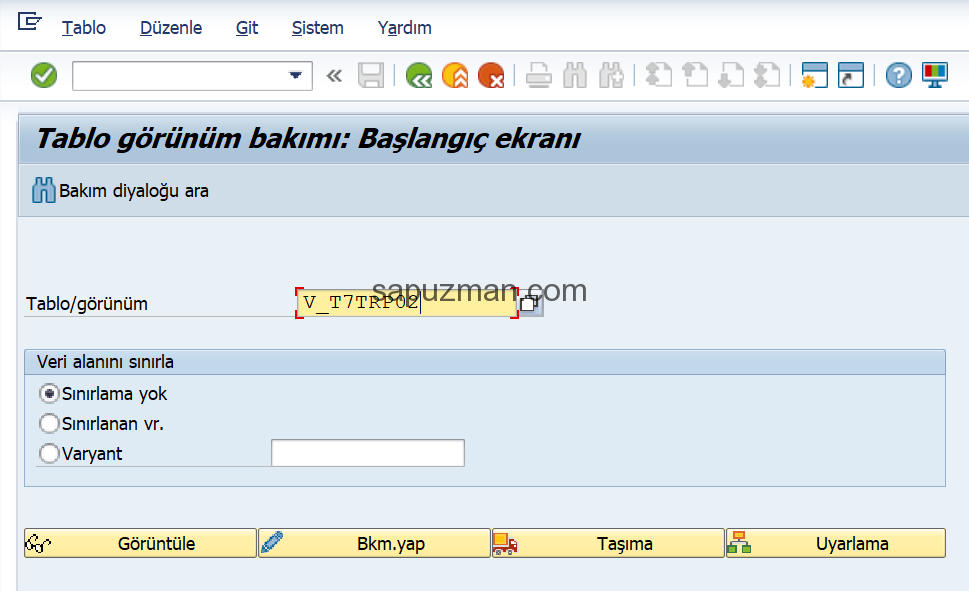Click the Generate Shortcut icon

point(851,75)
